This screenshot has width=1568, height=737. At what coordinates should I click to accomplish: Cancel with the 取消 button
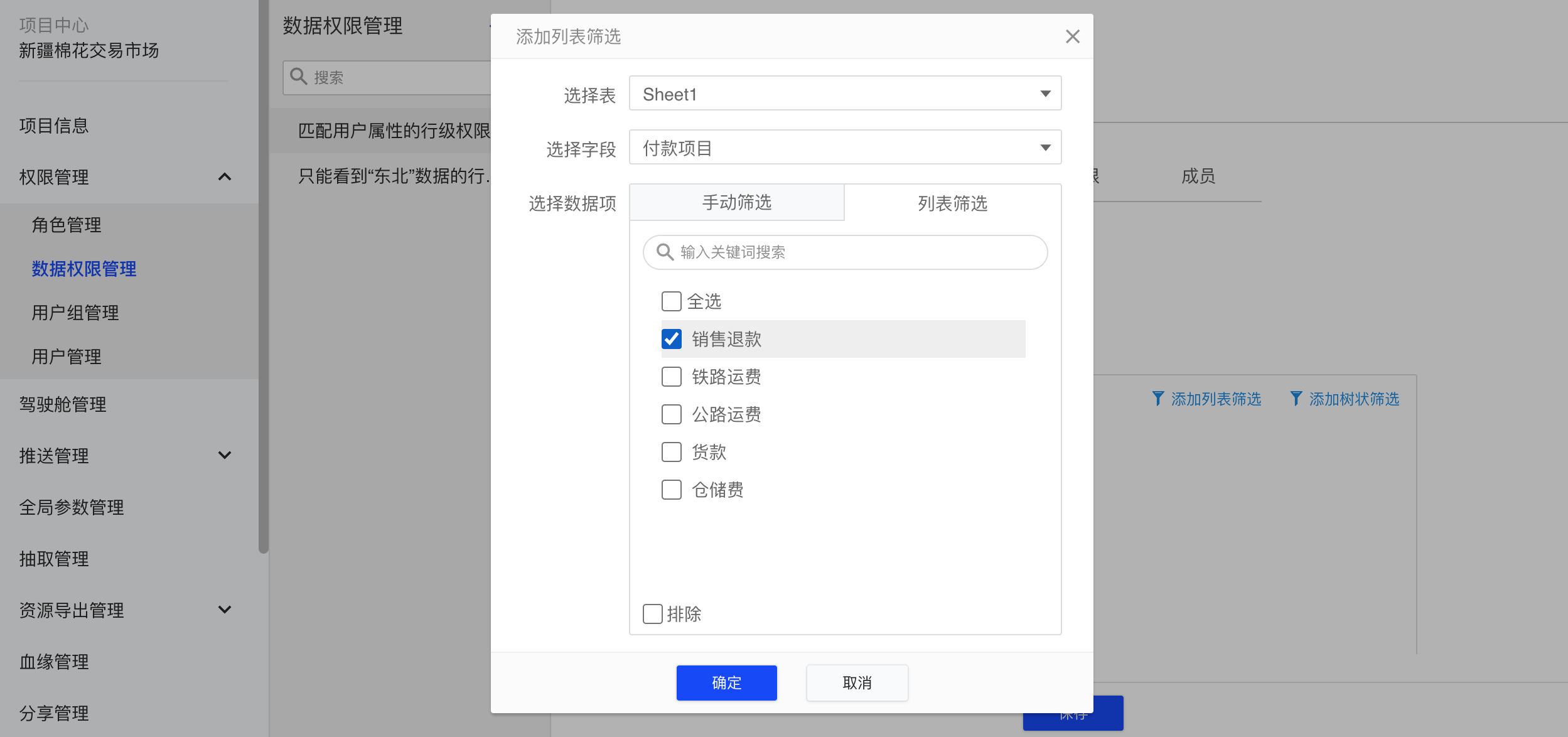857,682
